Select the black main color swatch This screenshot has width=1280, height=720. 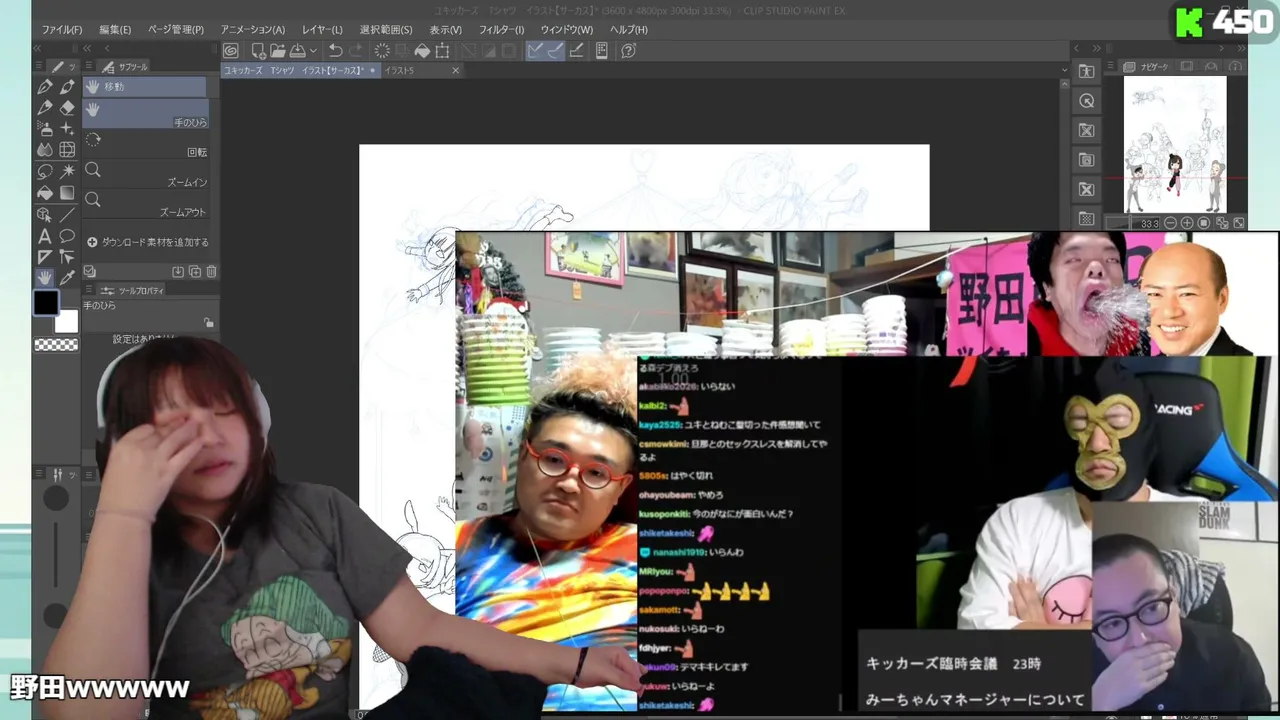[x=46, y=303]
